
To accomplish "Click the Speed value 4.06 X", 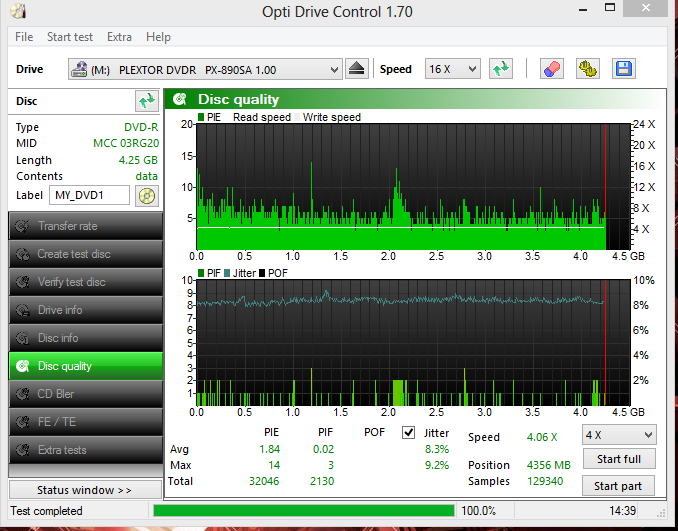I will [542, 437].
